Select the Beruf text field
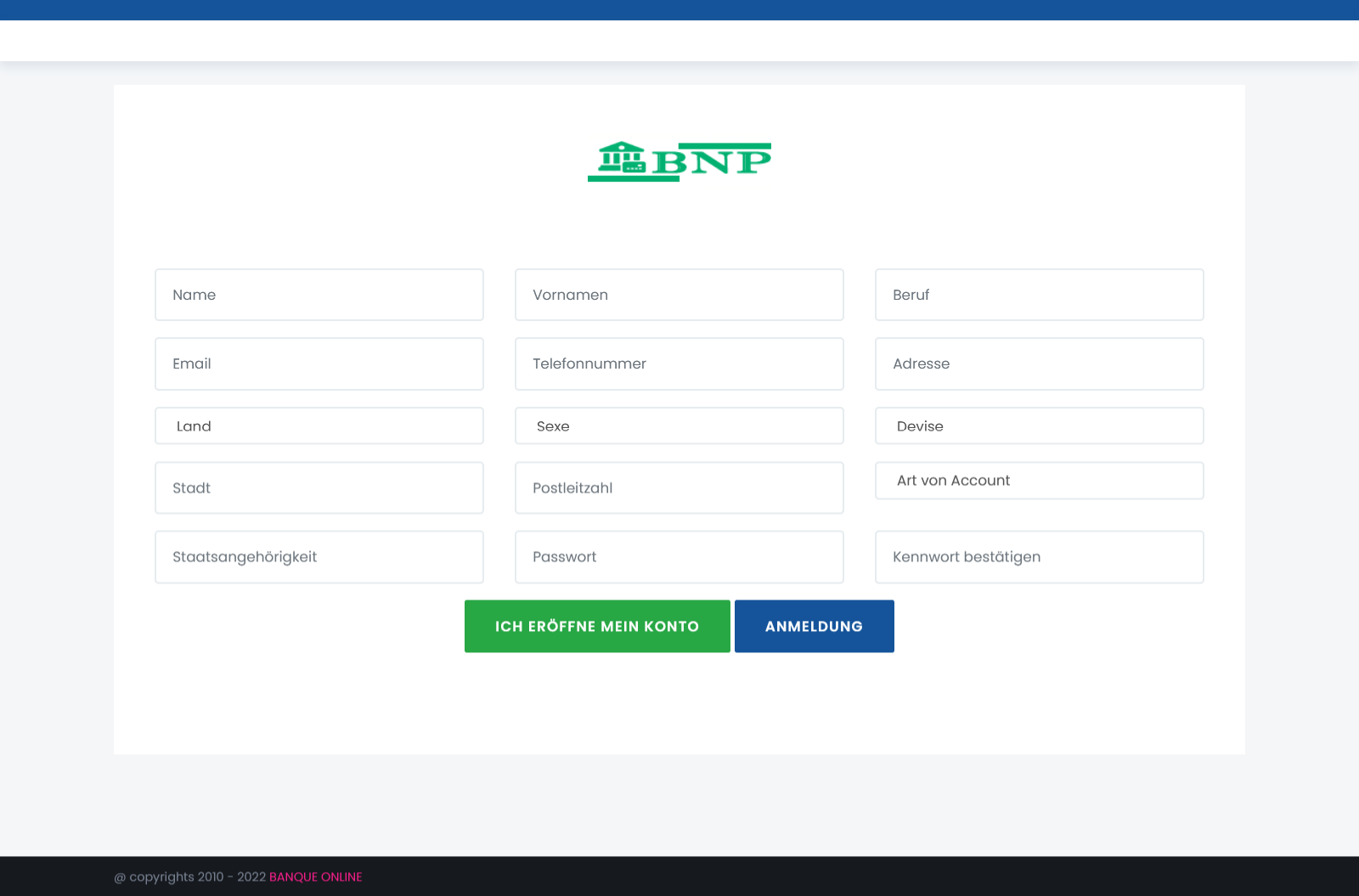 coord(1040,295)
